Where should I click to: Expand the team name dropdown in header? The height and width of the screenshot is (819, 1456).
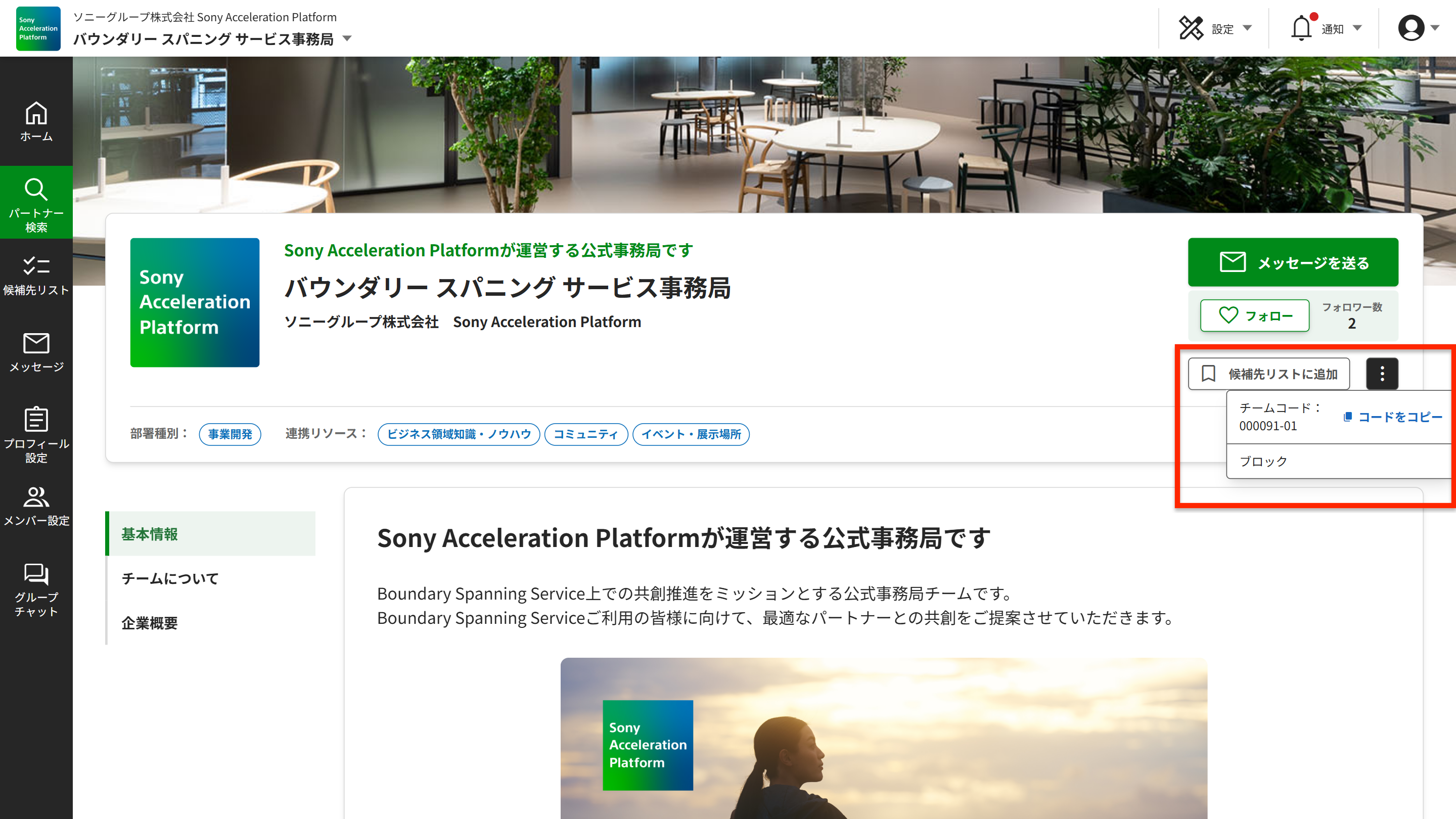point(347,39)
